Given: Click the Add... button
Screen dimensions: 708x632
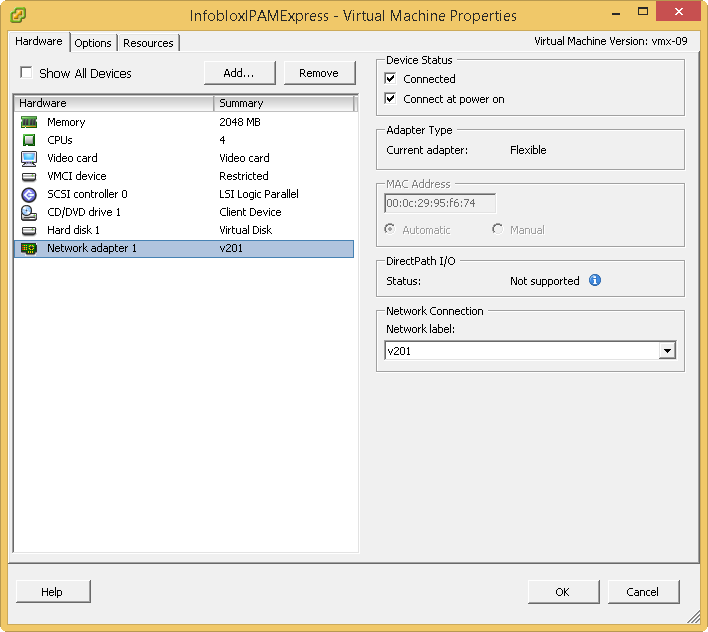Looking at the screenshot, I should tap(239, 73).
